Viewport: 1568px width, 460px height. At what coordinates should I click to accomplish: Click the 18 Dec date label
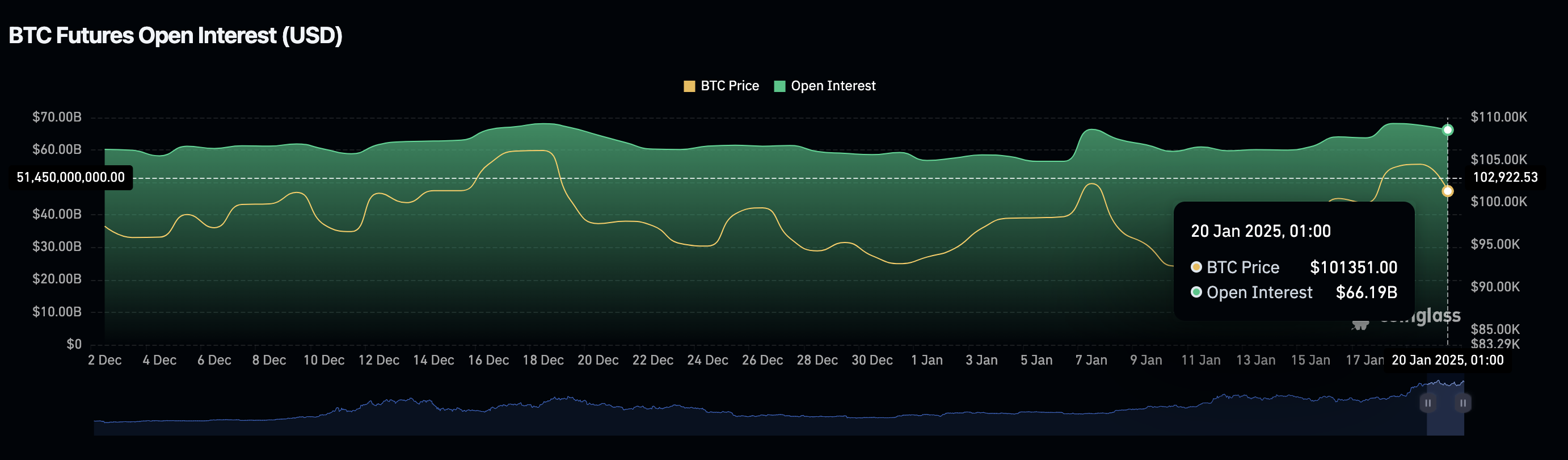pos(543,360)
